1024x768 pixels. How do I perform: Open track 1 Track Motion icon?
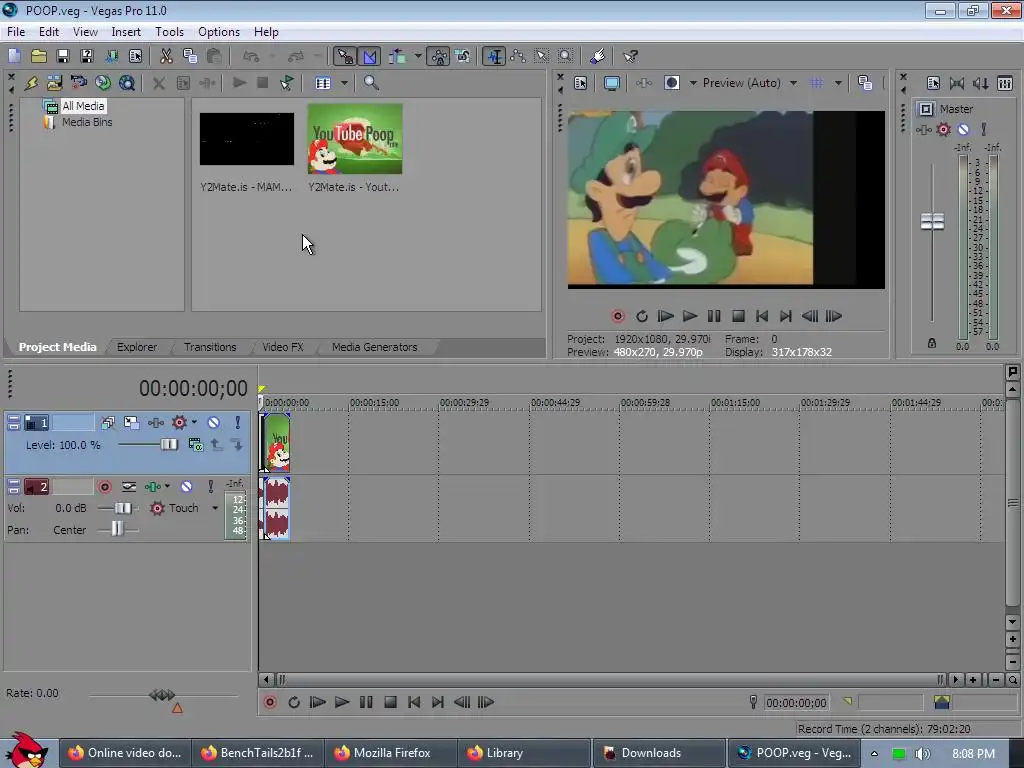tap(131, 423)
